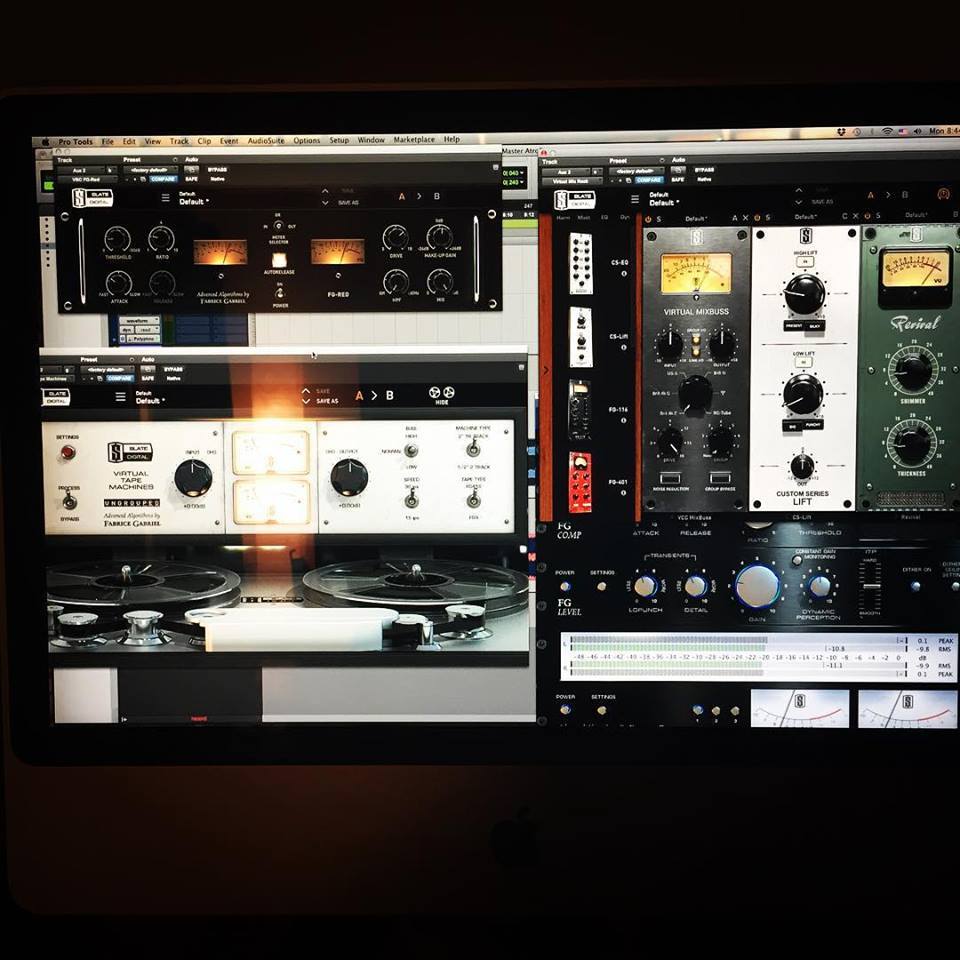The width and height of the screenshot is (960, 960).
Task: Expand the rack browser side arrow
Action: tap(546, 370)
